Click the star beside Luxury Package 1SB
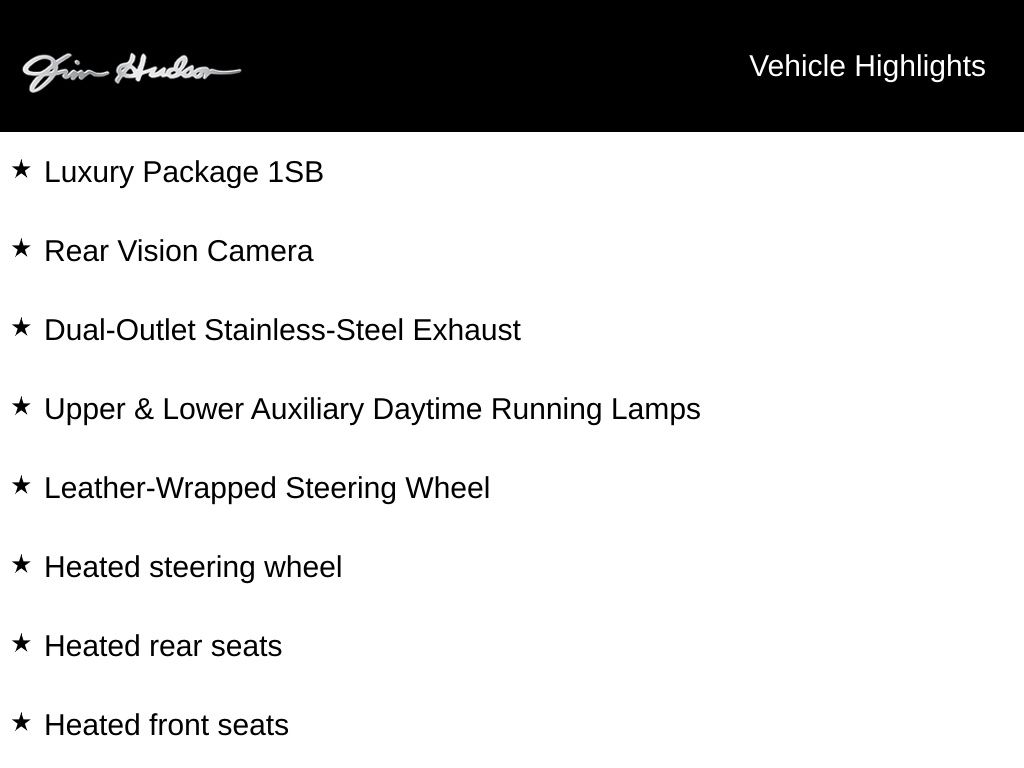The width and height of the screenshot is (1024, 768). point(21,169)
